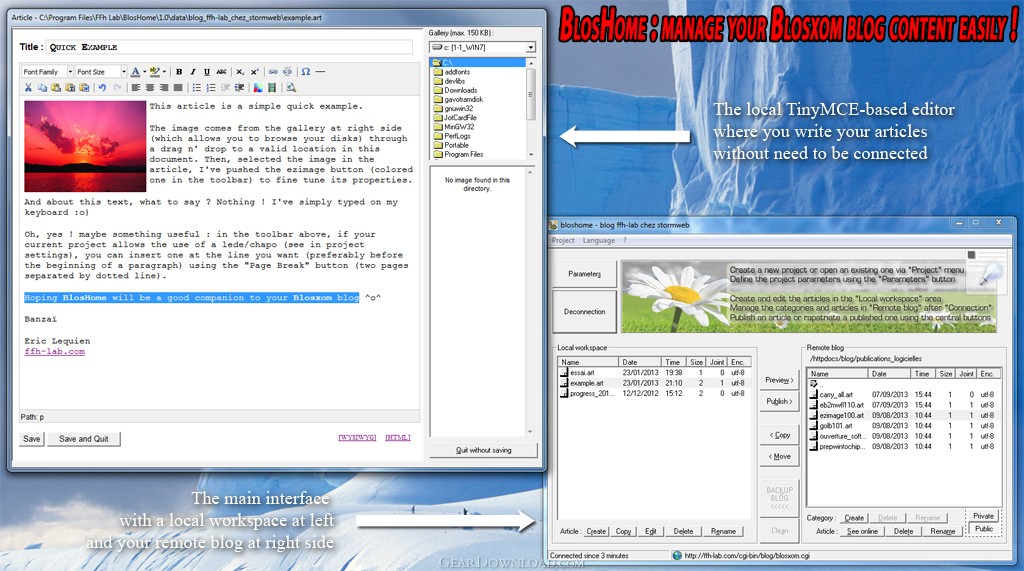Screen dimensions: 1024x571
Task: Justify the paragraph fully
Action: coord(178,88)
